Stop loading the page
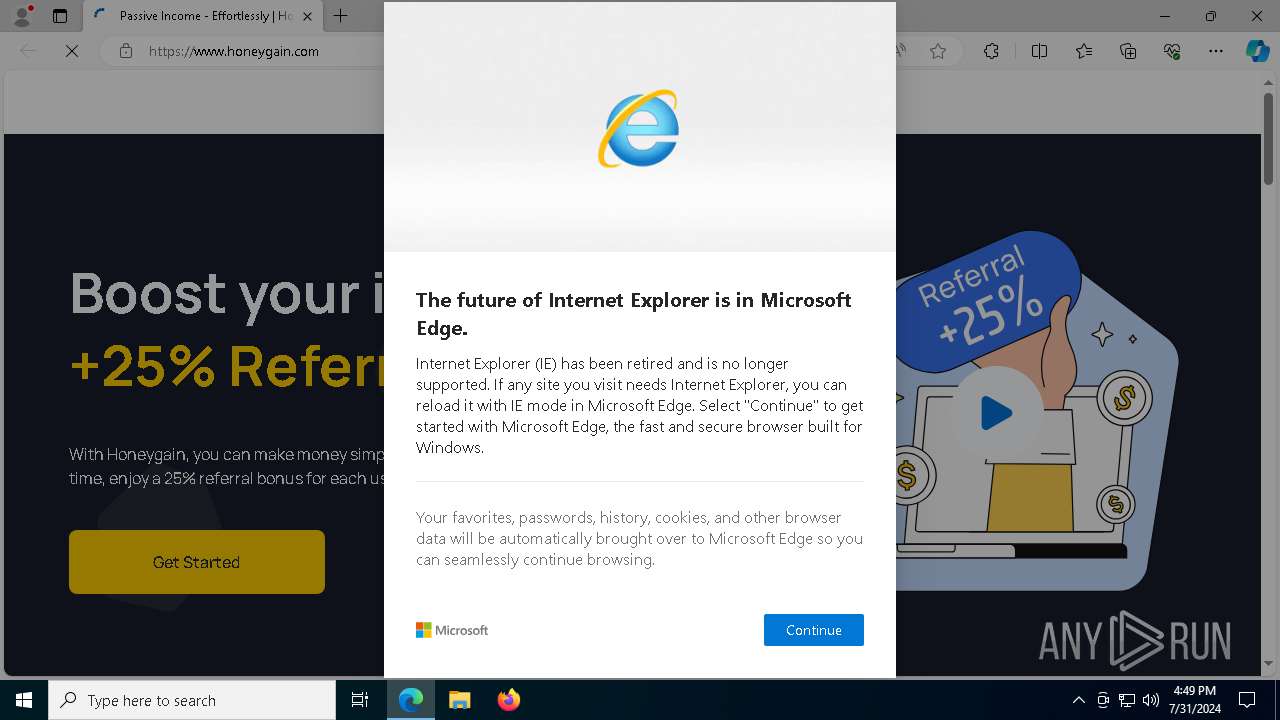Screen dimensions: 1280x720 tap(72, 51)
